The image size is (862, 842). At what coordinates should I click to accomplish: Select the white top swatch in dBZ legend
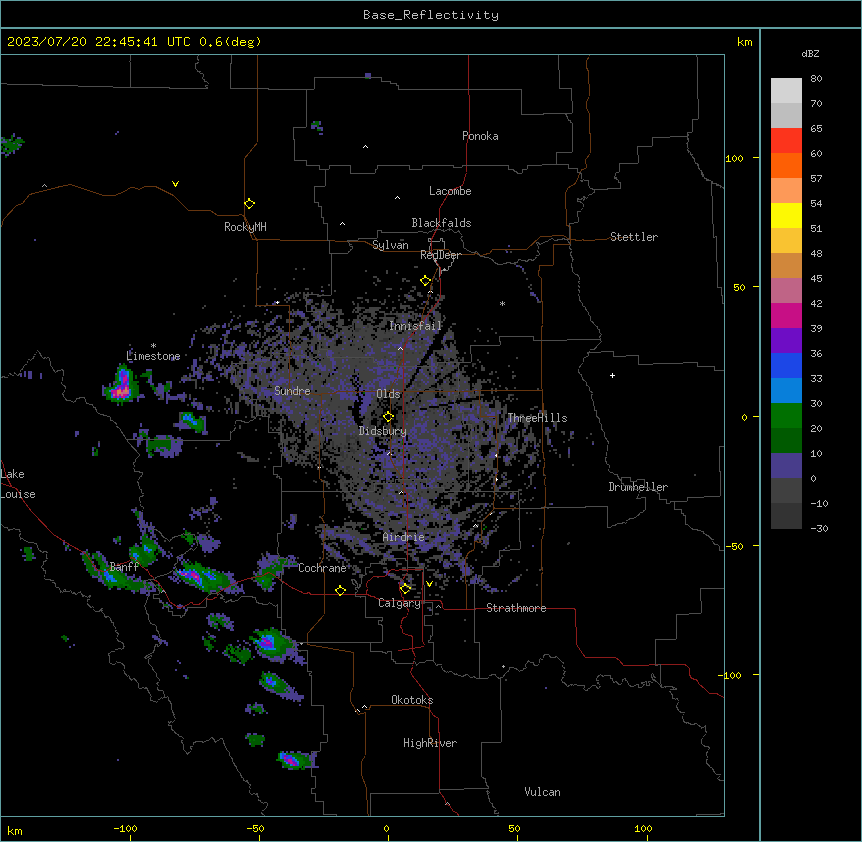click(x=786, y=90)
